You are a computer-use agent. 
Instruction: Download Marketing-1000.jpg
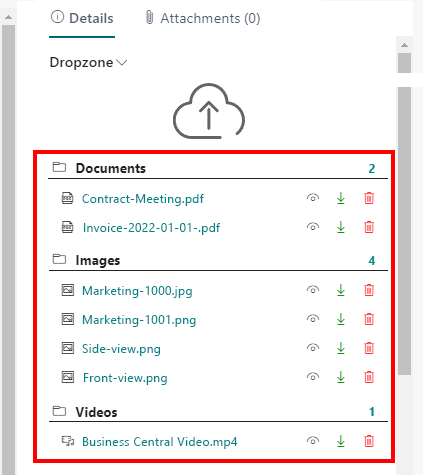[x=341, y=290]
